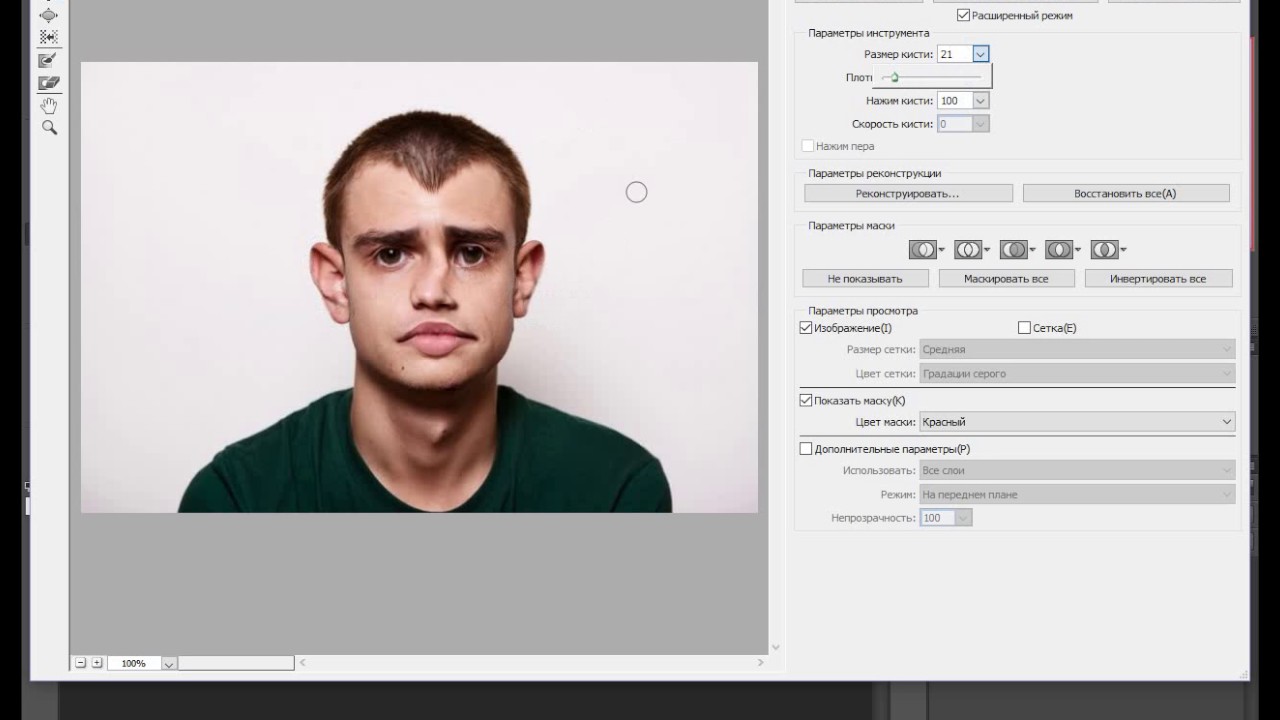Image resolution: width=1280 pixels, height=720 pixels.
Task: Tick the Дополнительные параметры(P) checkbox
Action: point(806,449)
